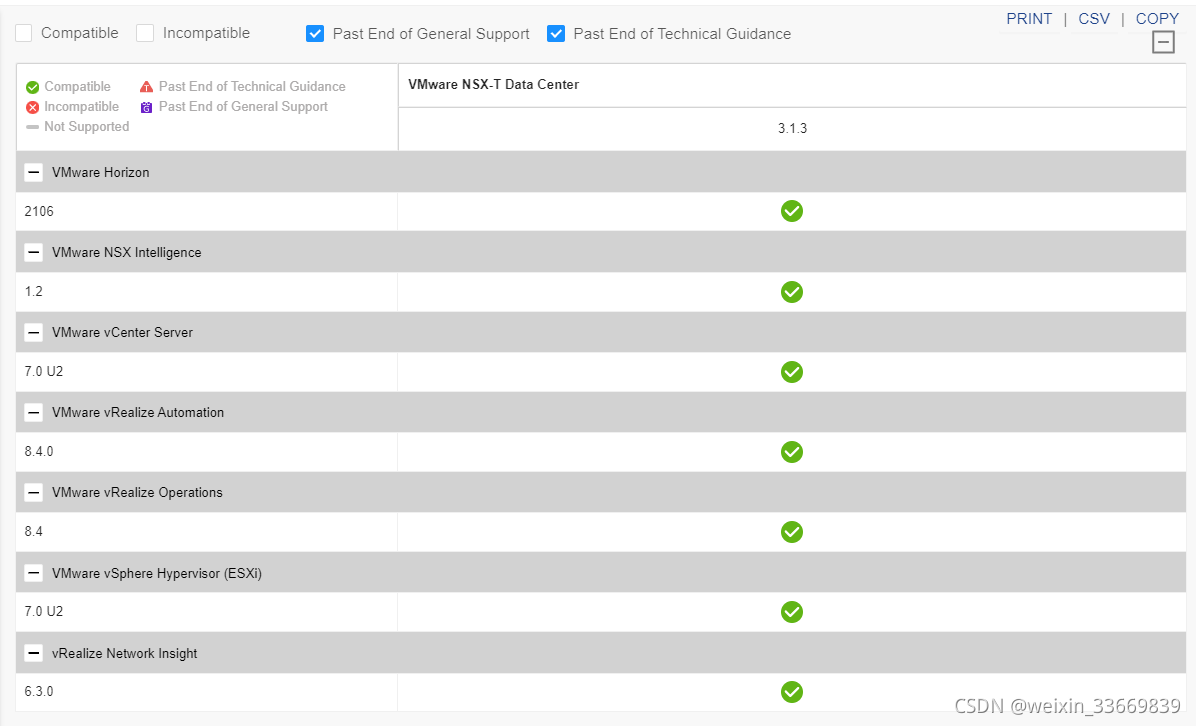Collapse the VMware vCenter Server group
The width and height of the screenshot is (1196, 726).
(x=34, y=332)
